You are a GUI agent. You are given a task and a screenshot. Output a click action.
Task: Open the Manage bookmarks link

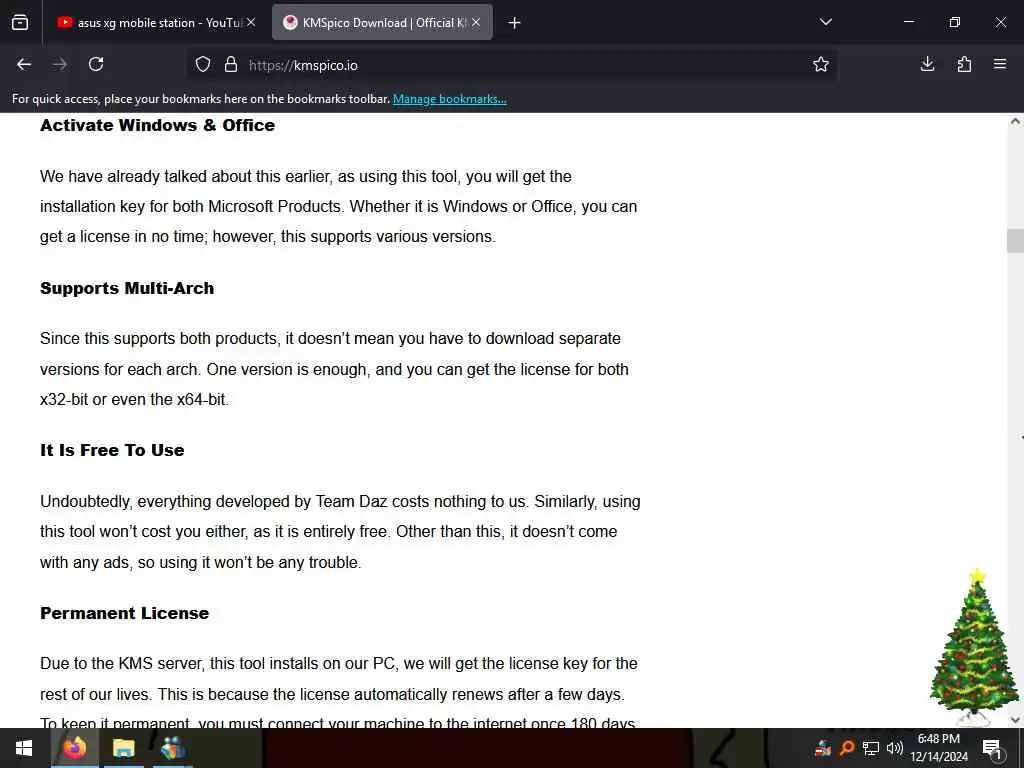(449, 99)
